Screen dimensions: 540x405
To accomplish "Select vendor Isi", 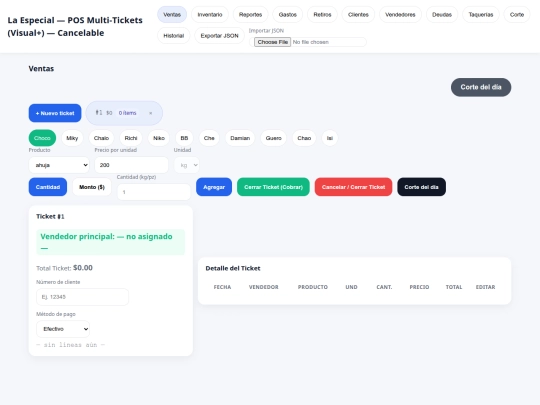I will click(330, 138).
